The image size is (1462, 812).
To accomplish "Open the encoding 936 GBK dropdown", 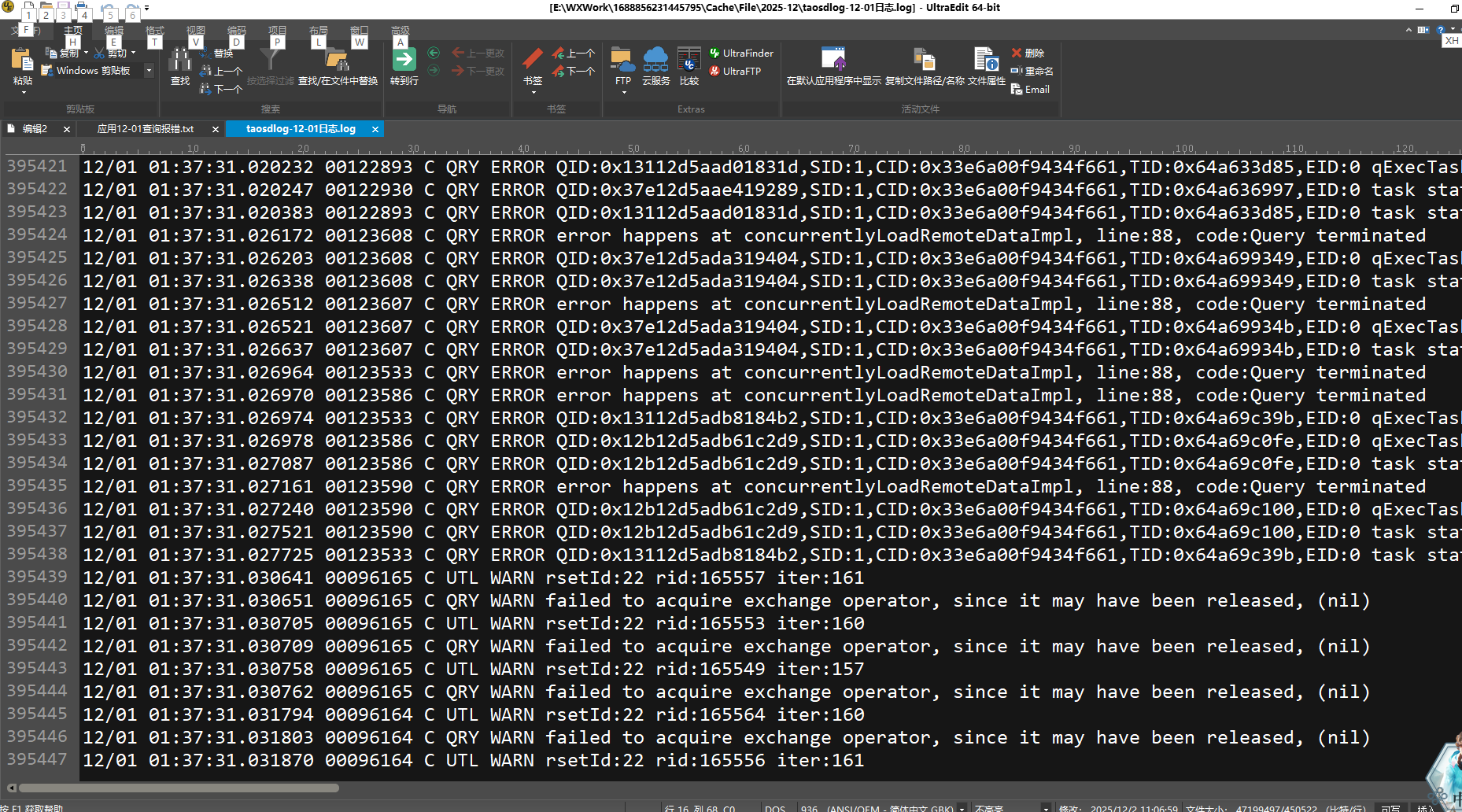I will 962,808.
